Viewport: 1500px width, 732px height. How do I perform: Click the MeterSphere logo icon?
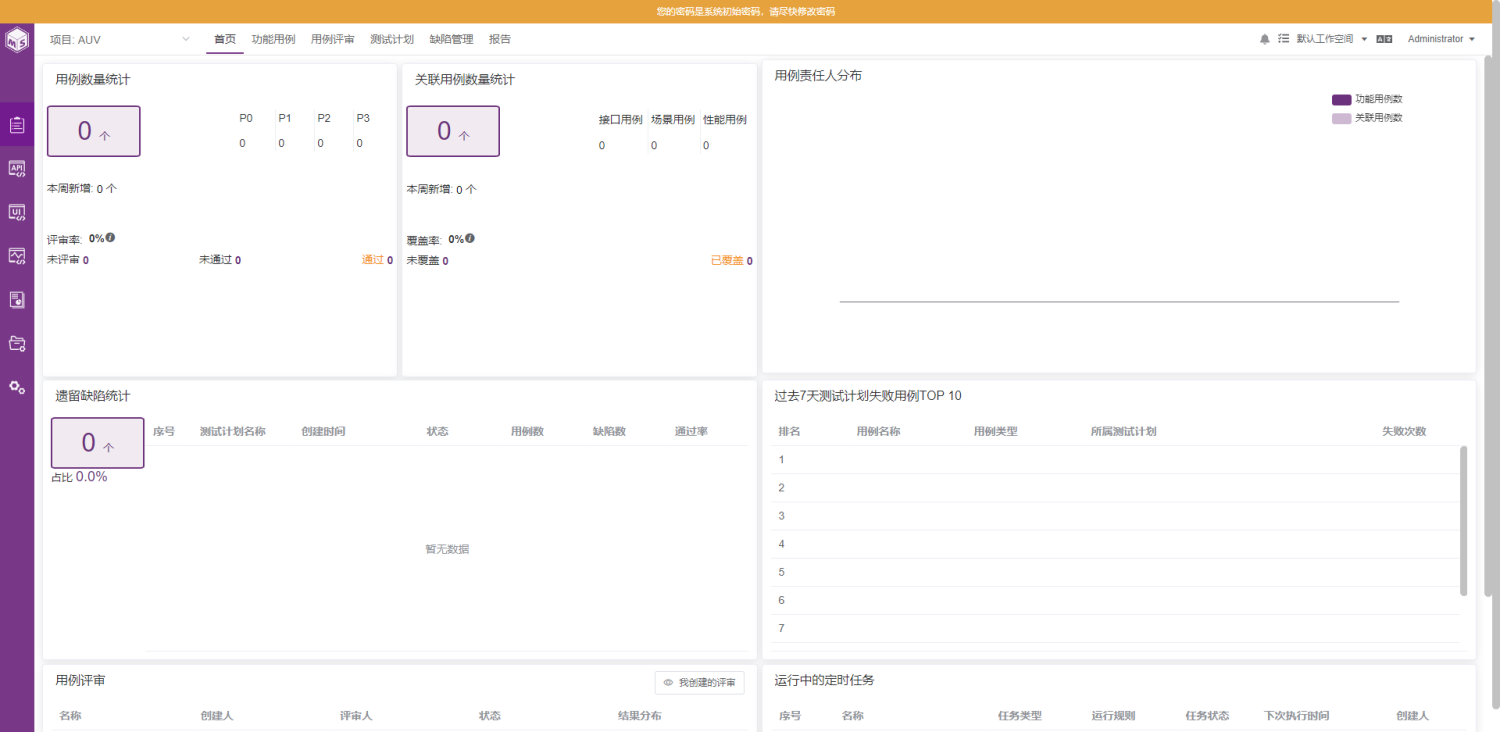click(x=17, y=40)
